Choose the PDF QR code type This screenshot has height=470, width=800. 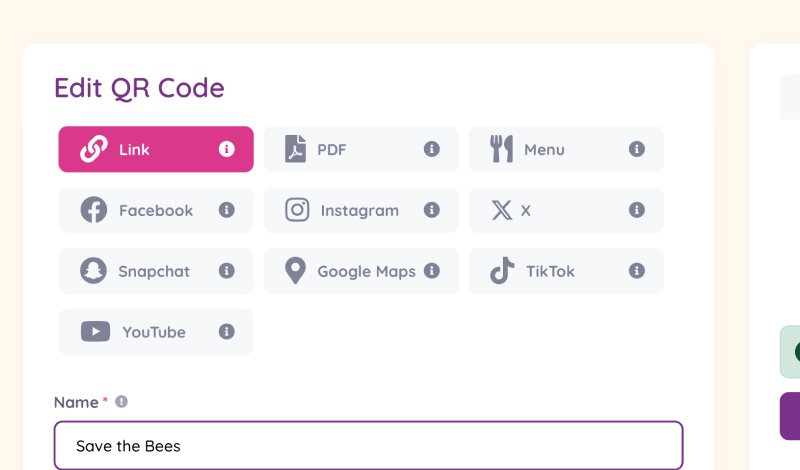tap(361, 149)
